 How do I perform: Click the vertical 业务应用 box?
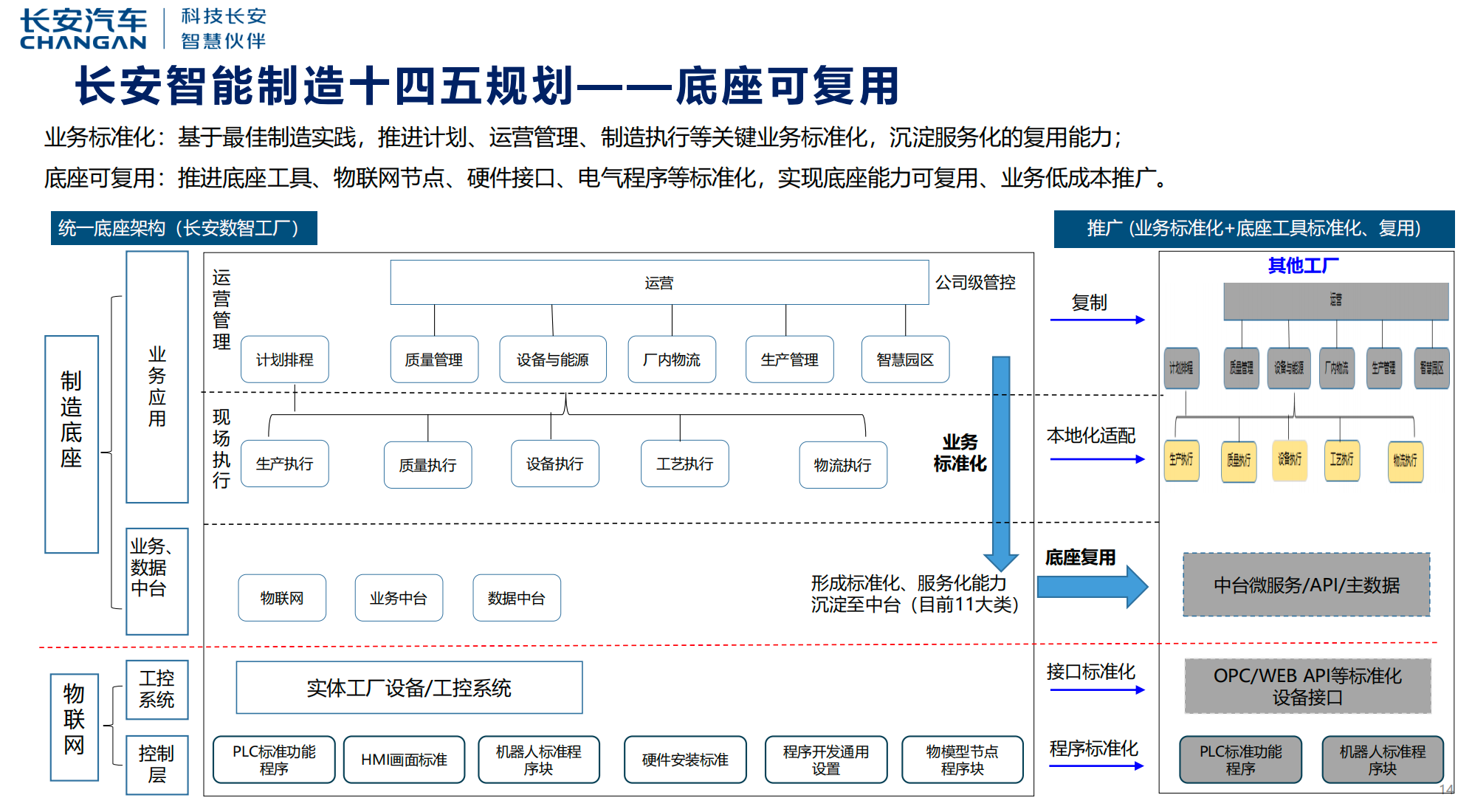point(157,377)
